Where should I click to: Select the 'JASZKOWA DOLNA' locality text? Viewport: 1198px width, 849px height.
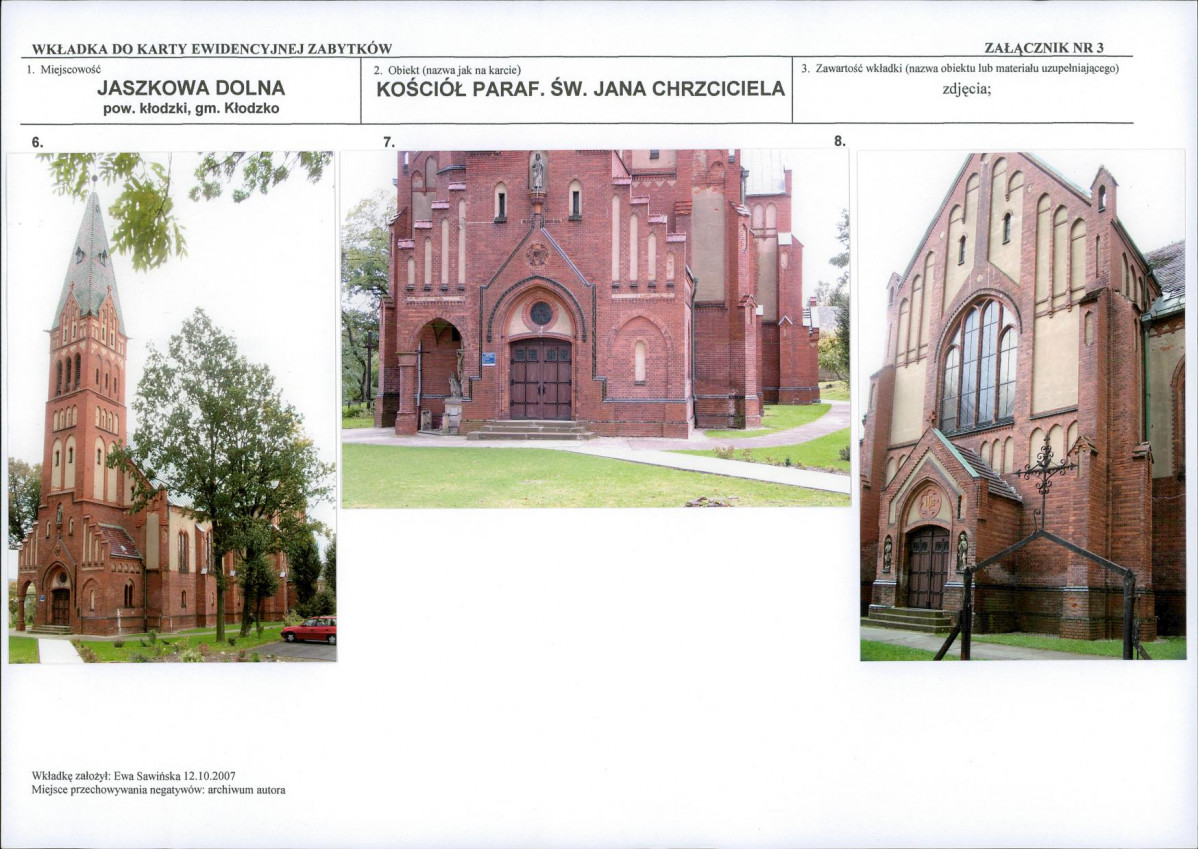coord(191,88)
